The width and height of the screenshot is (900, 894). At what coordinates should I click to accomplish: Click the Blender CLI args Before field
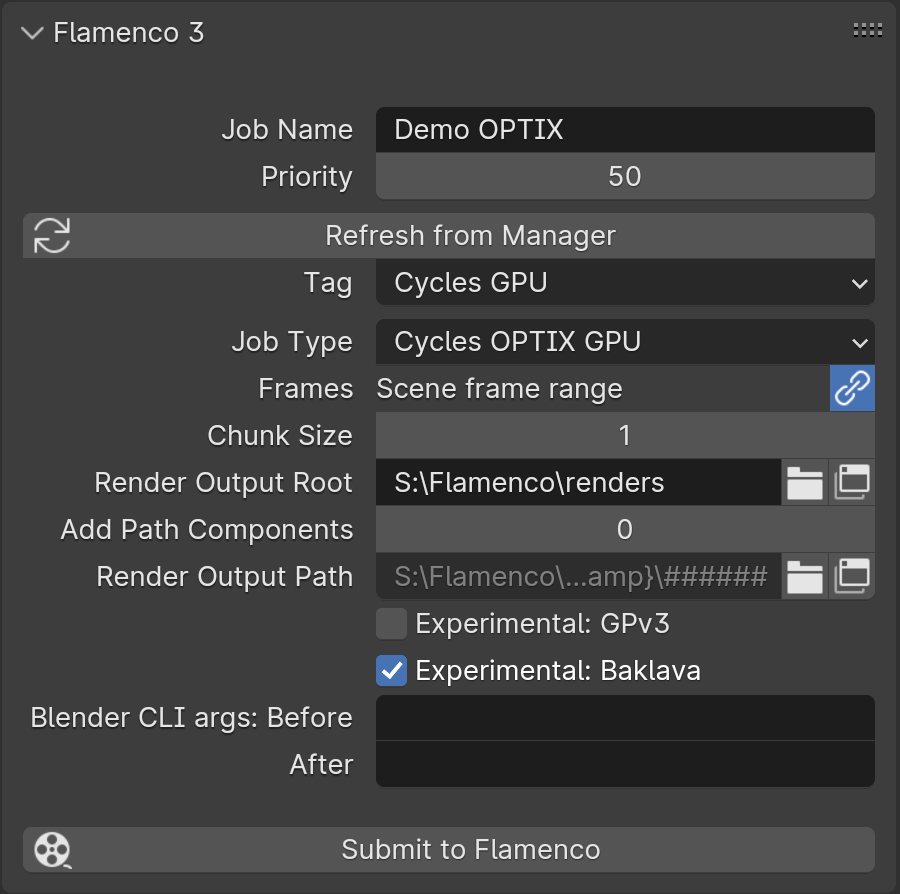tap(625, 718)
